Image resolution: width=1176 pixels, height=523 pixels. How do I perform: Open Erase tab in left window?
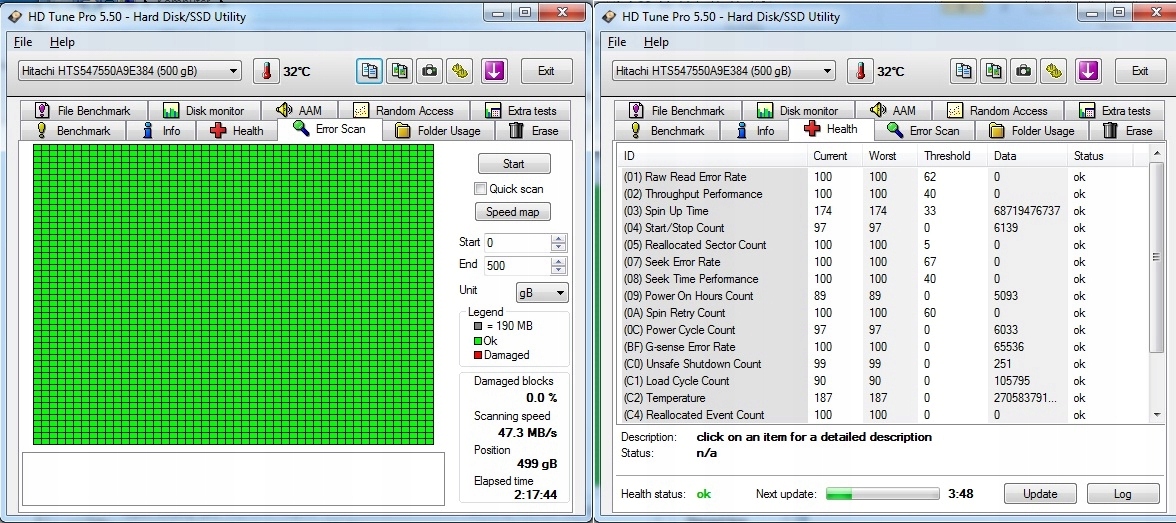click(x=533, y=131)
